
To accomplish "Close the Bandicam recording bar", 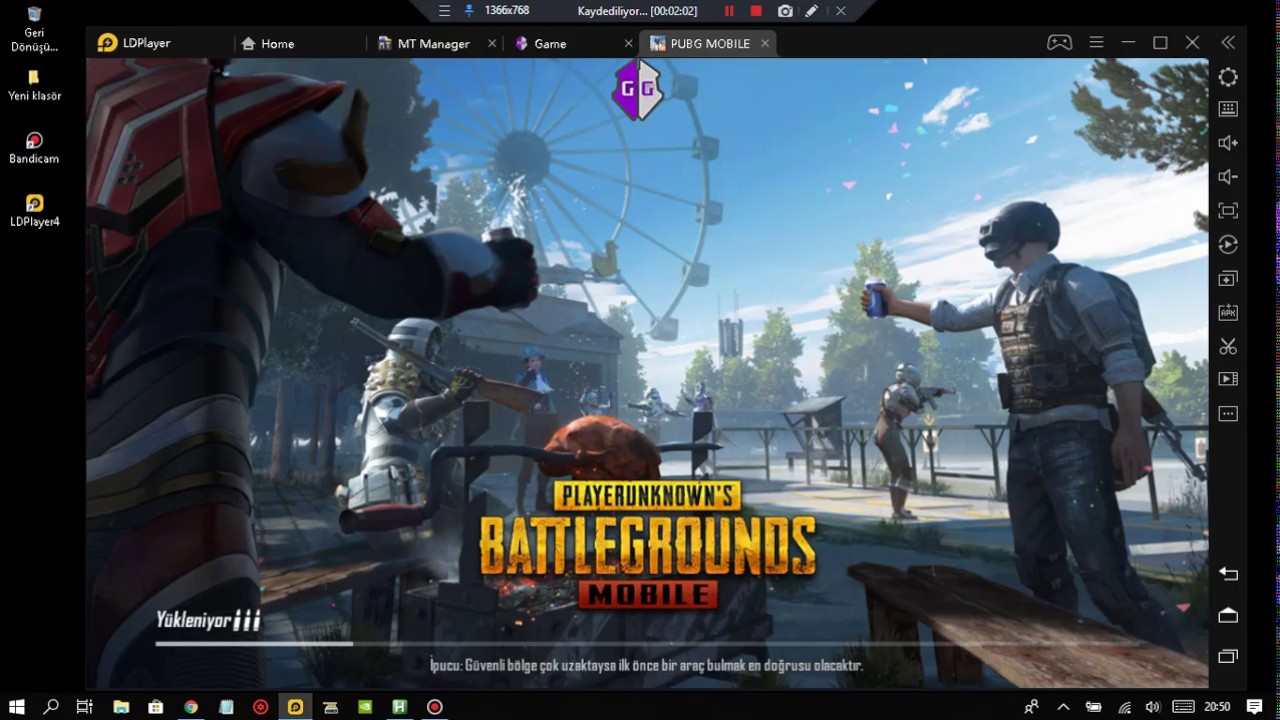I will click(840, 11).
